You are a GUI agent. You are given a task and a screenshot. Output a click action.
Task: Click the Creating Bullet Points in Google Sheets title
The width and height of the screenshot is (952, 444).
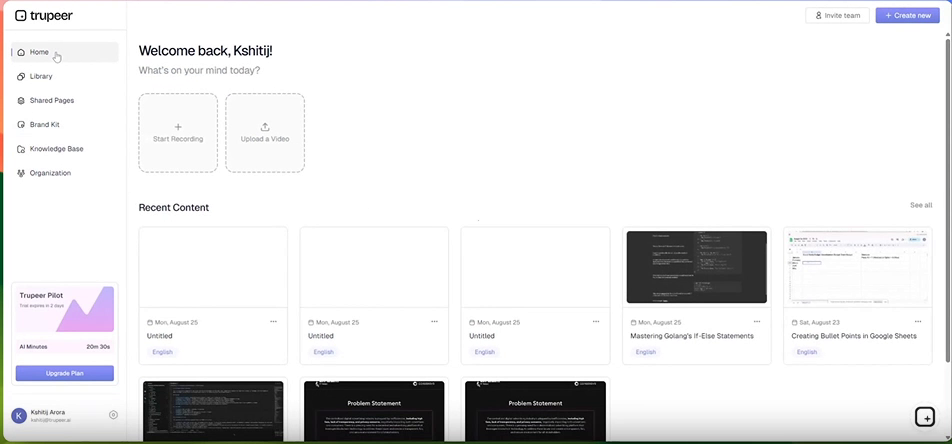pos(854,336)
